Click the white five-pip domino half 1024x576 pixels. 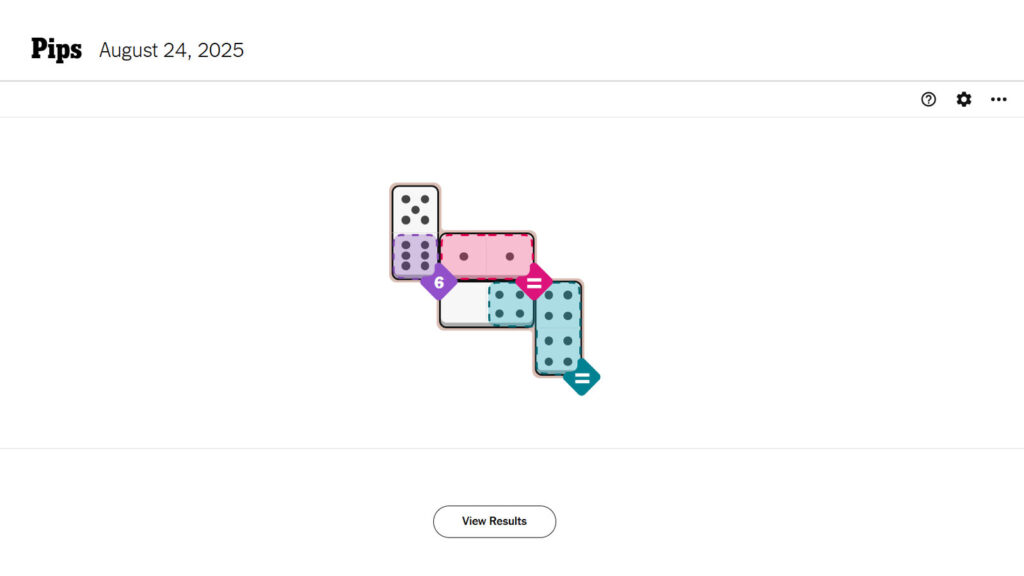pyautogui.click(x=415, y=209)
